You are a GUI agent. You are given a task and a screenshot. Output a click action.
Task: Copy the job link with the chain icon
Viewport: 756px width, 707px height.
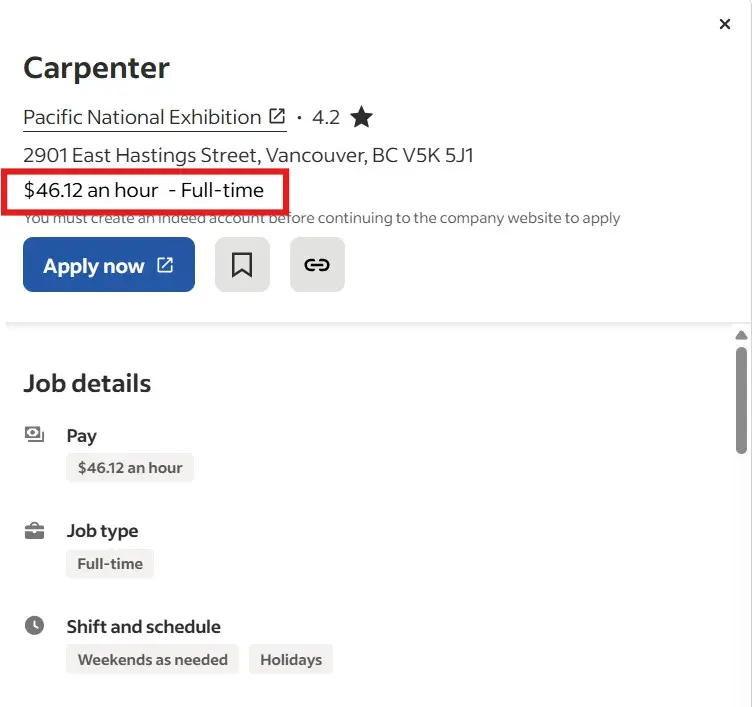pyautogui.click(x=317, y=265)
